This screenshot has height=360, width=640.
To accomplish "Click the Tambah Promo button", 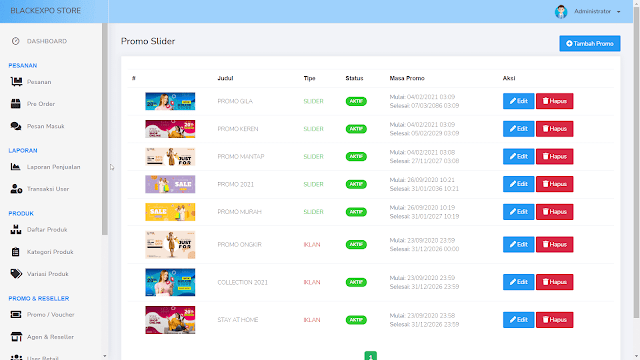I will [x=590, y=43].
